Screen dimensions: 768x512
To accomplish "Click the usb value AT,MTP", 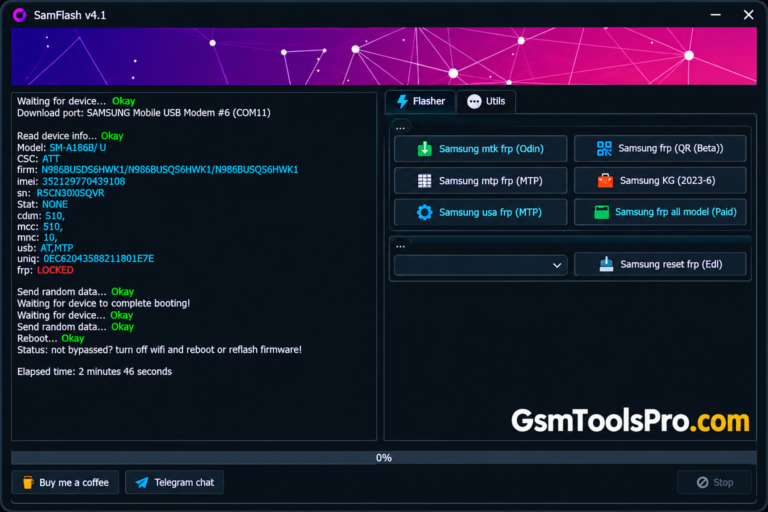I will coord(56,248).
